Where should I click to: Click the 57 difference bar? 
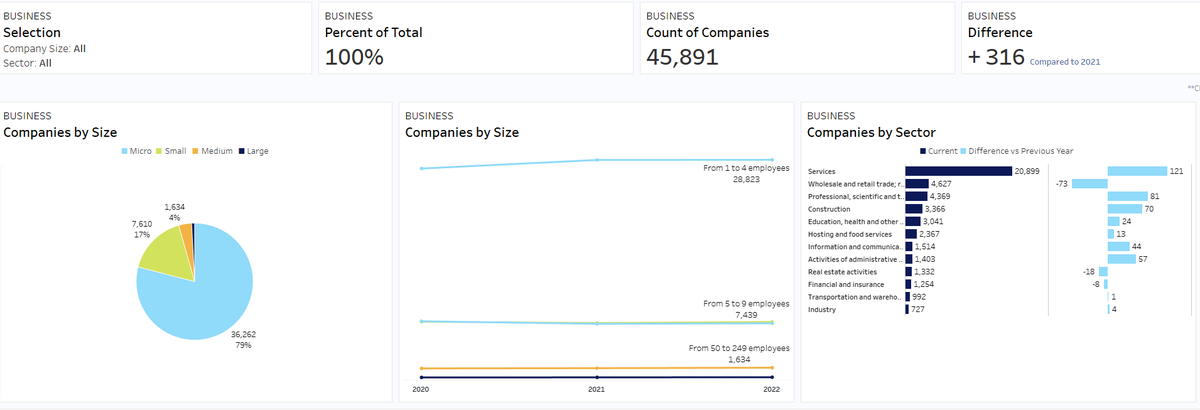1122,259
